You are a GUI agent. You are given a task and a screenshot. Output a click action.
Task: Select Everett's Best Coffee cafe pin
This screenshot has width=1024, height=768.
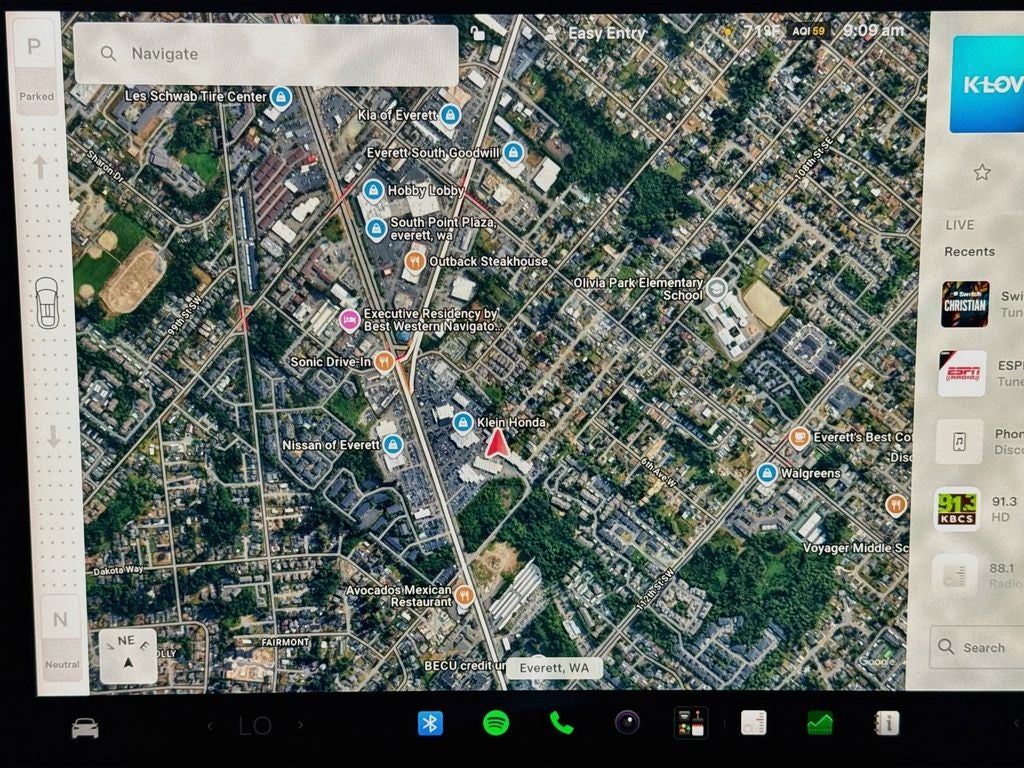pos(799,437)
